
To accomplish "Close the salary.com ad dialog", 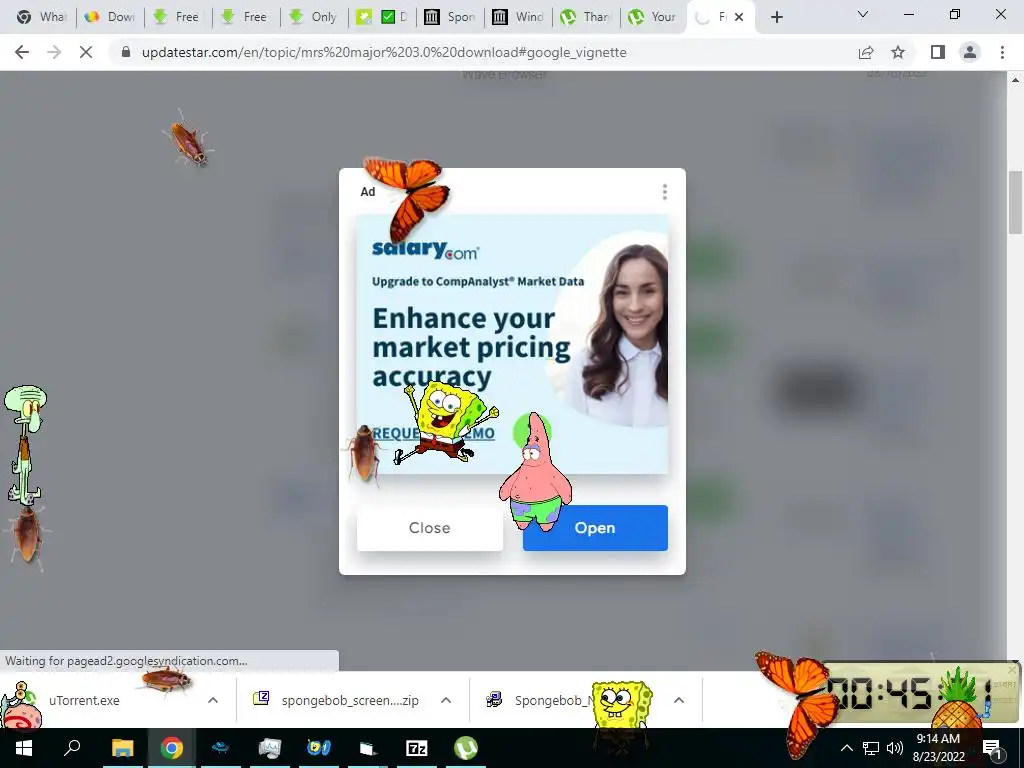I will point(430,528).
